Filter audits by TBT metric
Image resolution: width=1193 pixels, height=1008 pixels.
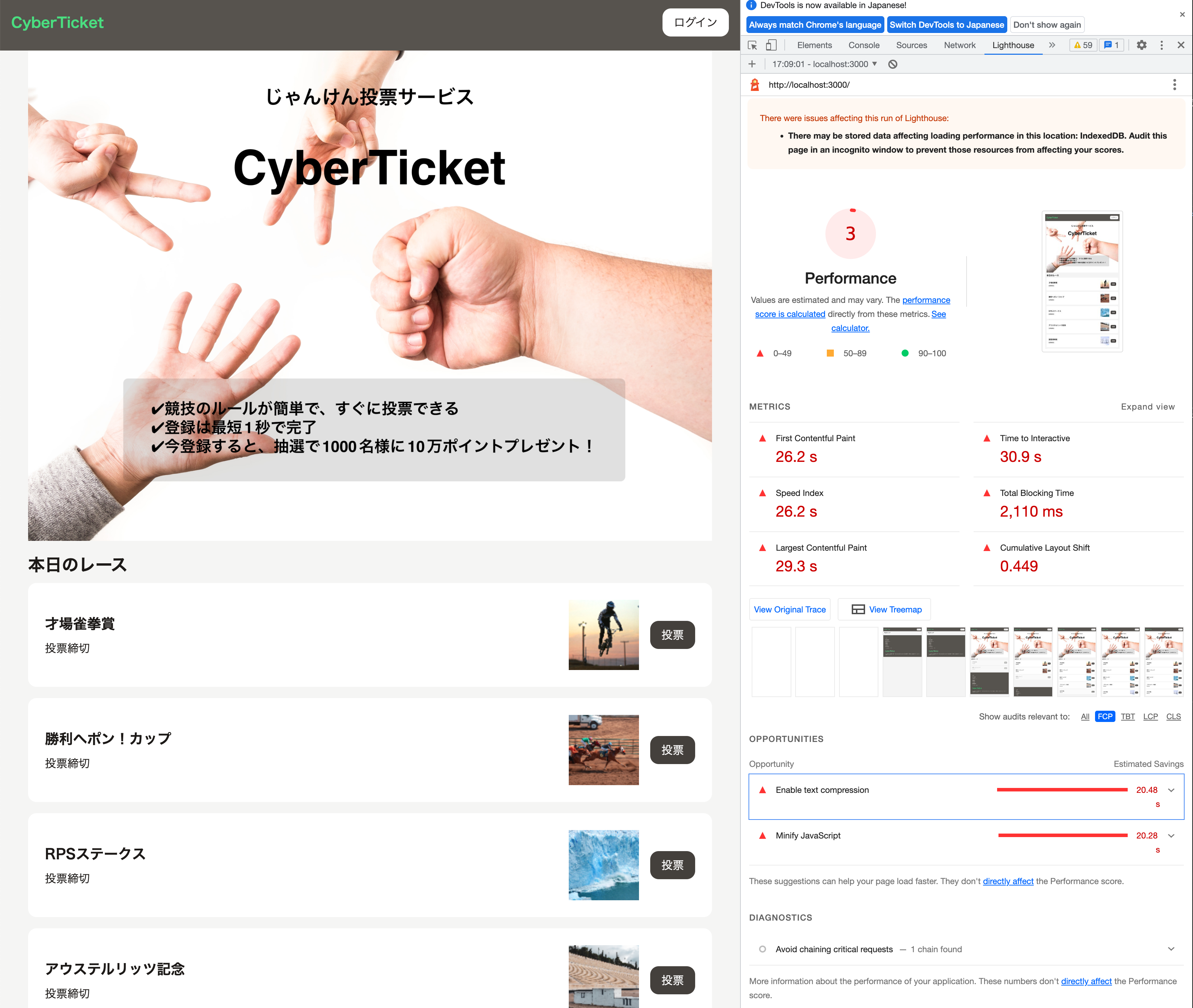pyautogui.click(x=1127, y=717)
